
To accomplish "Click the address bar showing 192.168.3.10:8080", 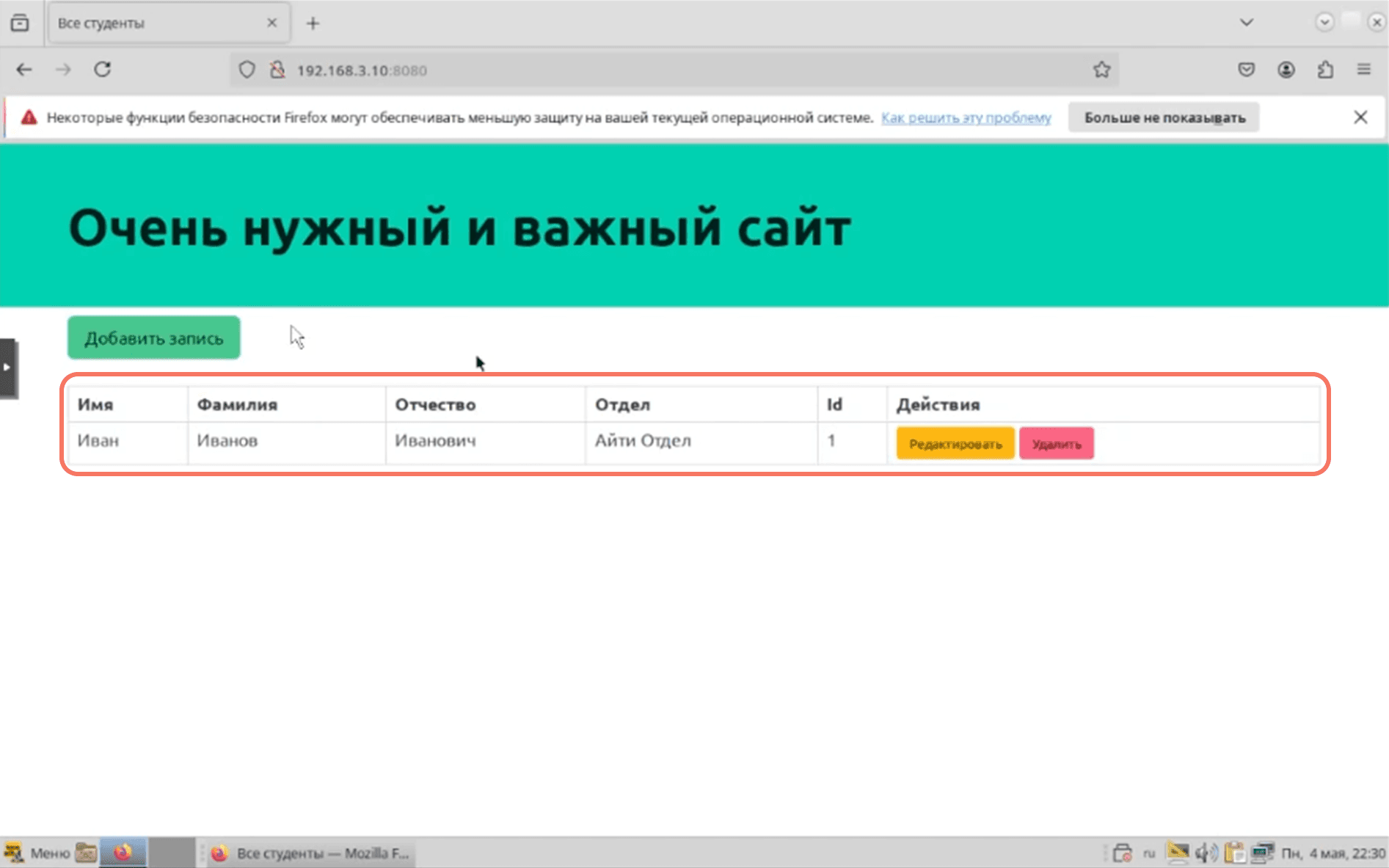I will (x=674, y=70).
